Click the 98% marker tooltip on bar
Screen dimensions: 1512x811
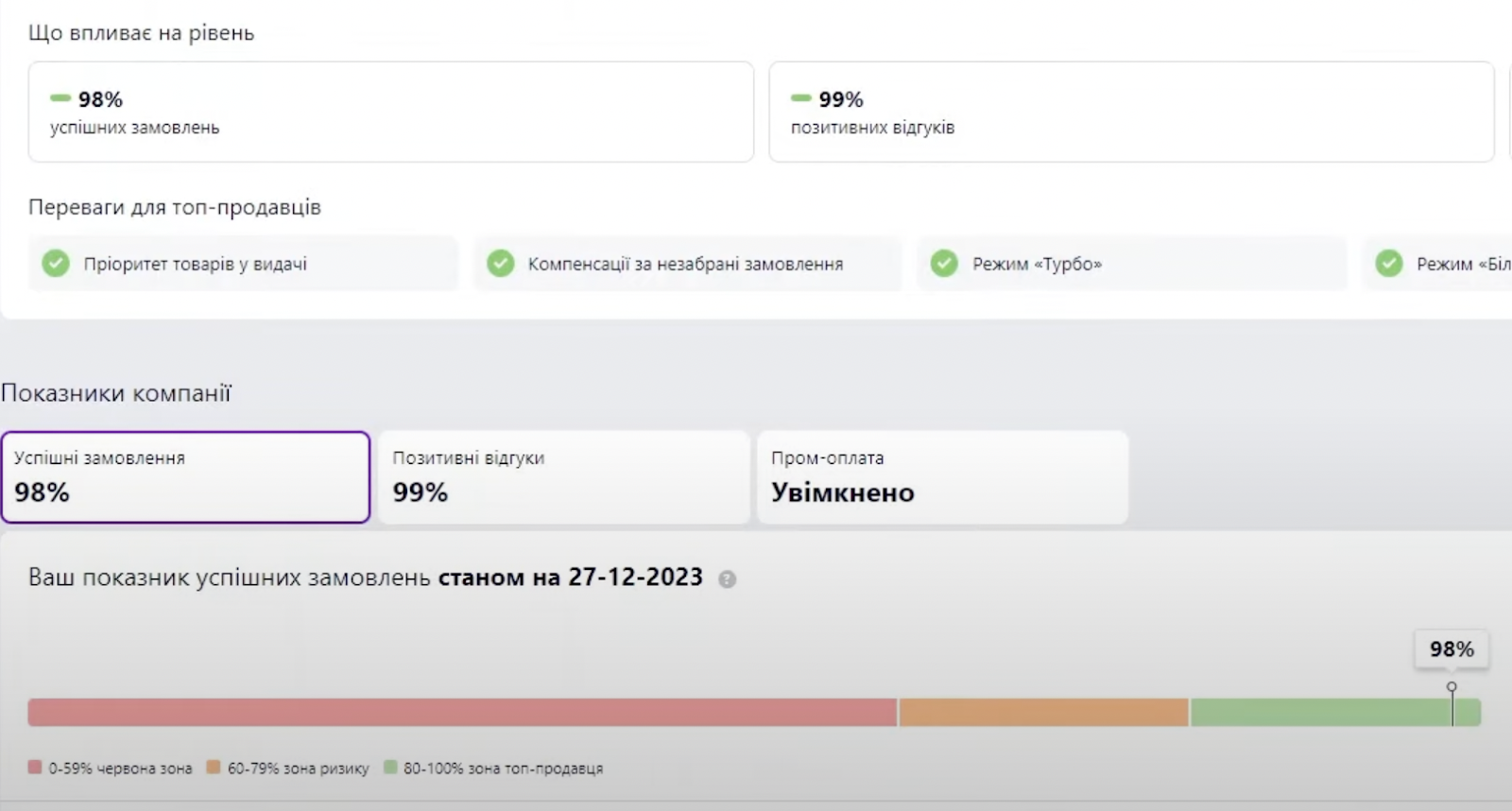tap(1452, 649)
